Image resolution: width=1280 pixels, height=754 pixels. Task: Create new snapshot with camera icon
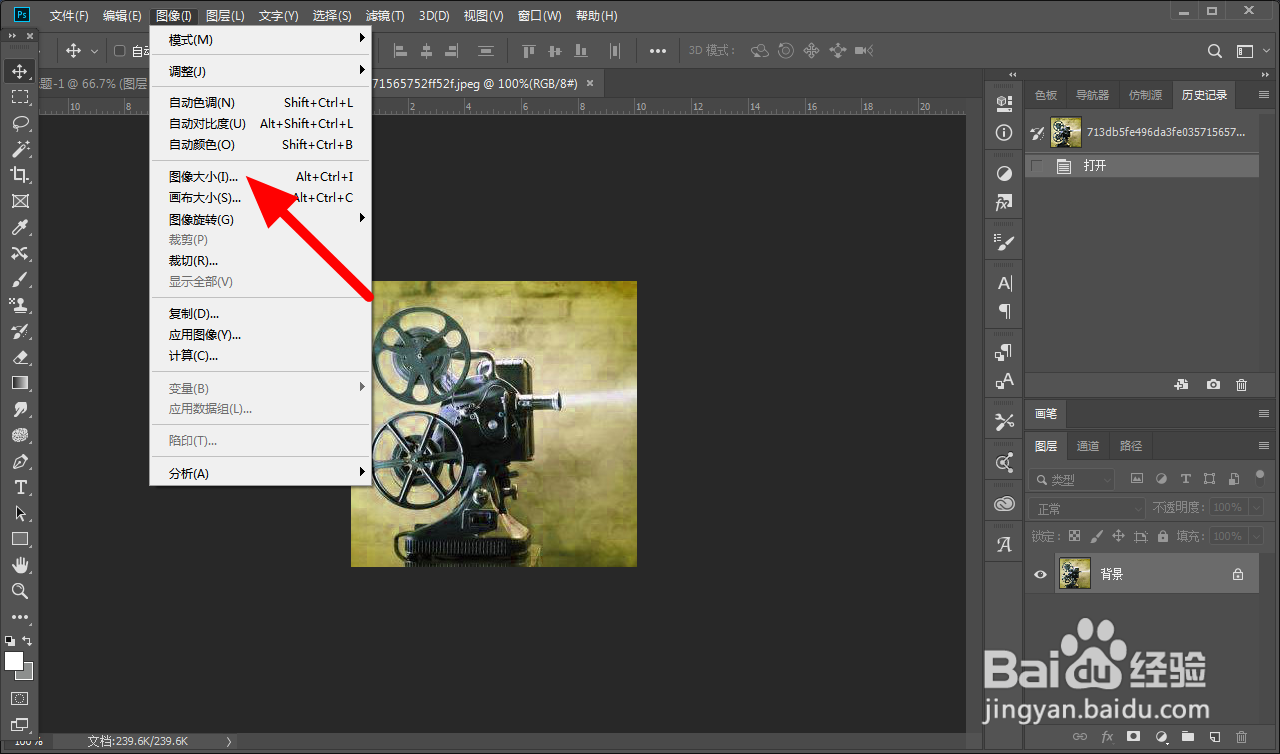(1213, 385)
